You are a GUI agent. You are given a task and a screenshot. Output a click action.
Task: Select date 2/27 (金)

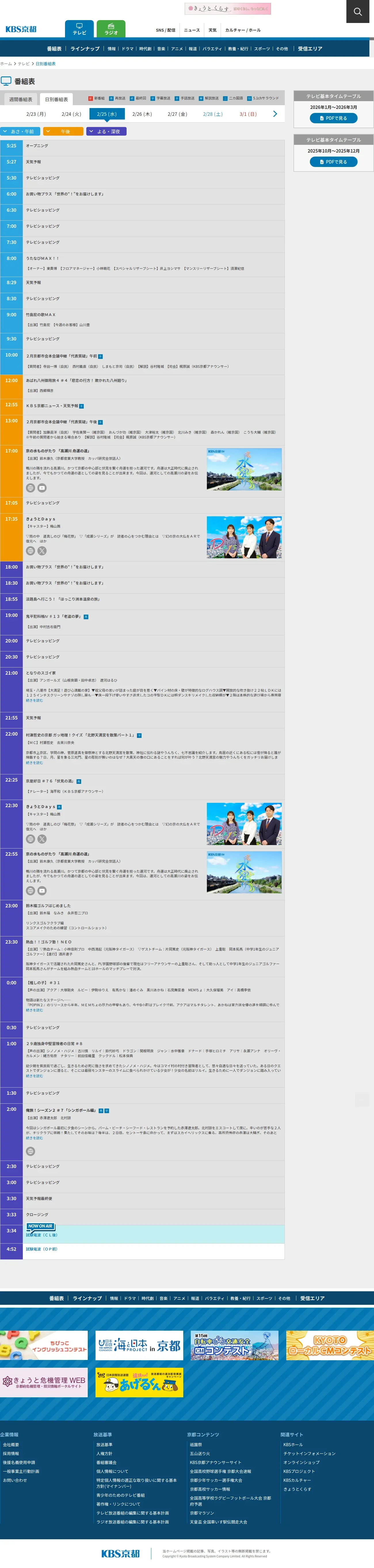coord(177,114)
